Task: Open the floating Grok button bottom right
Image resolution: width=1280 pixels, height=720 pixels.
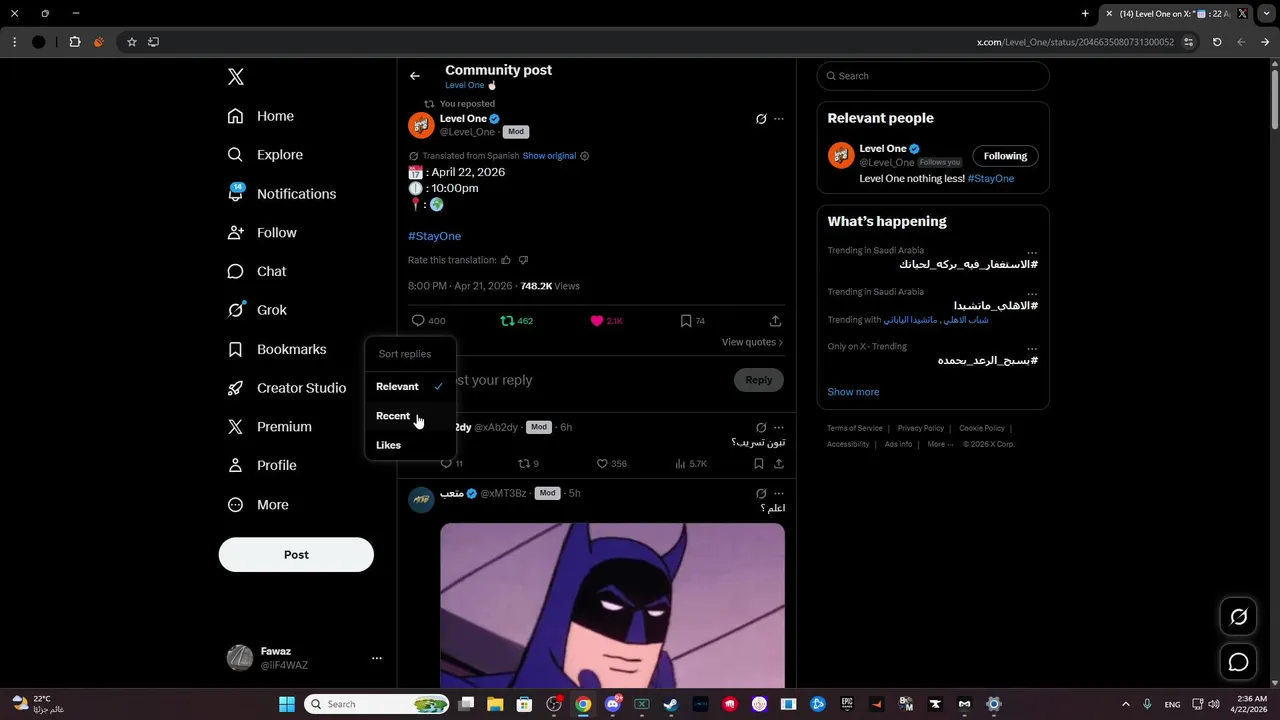Action: coord(1239,617)
